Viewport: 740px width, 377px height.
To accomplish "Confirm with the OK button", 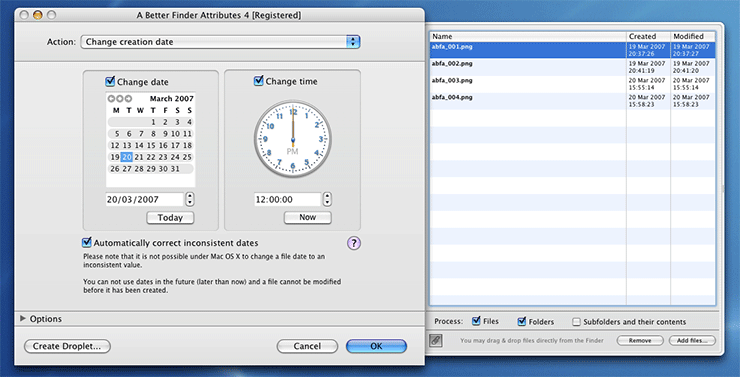I will click(x=376, y=346).
